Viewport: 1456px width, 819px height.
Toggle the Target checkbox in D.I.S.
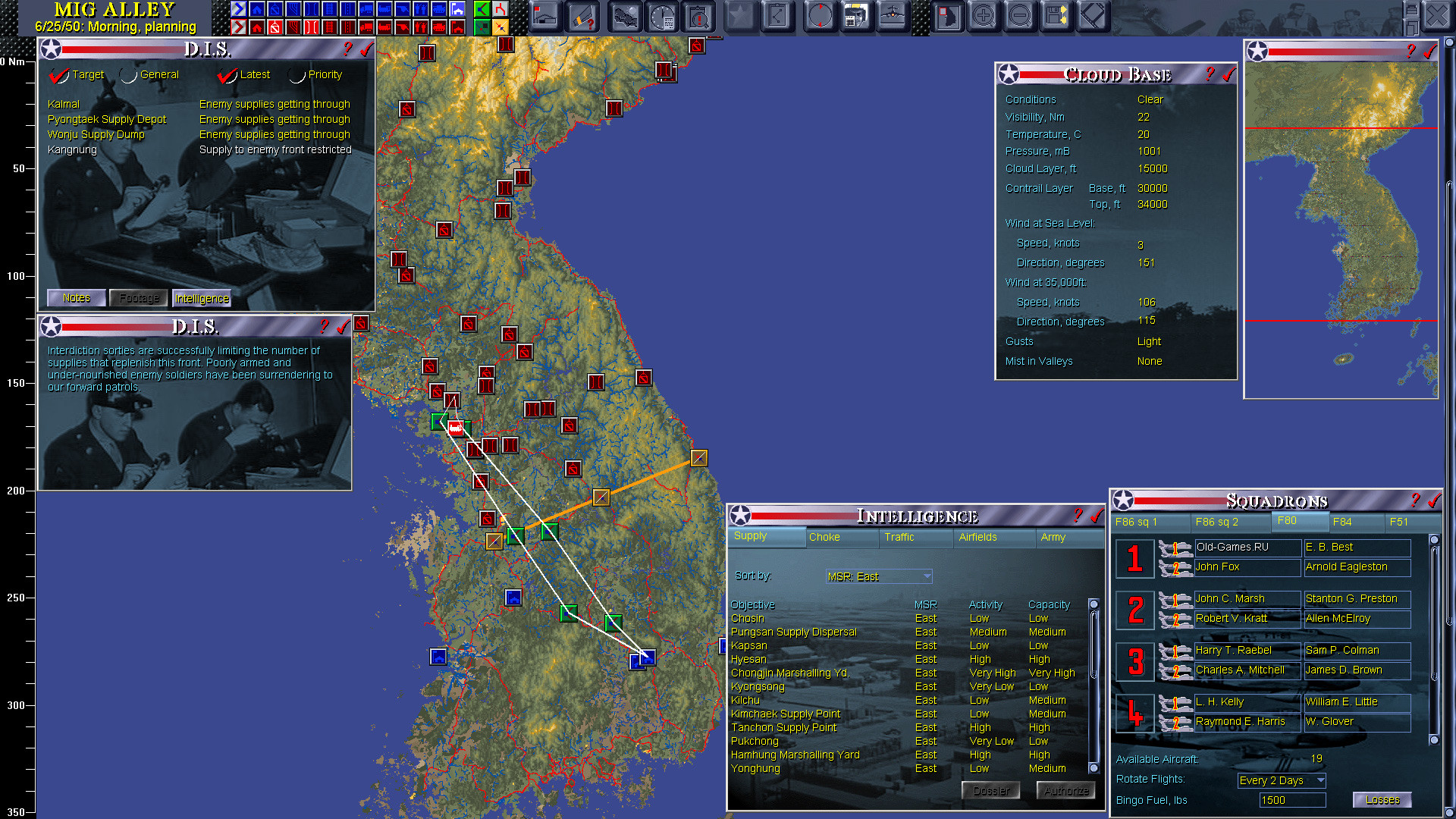58,75
